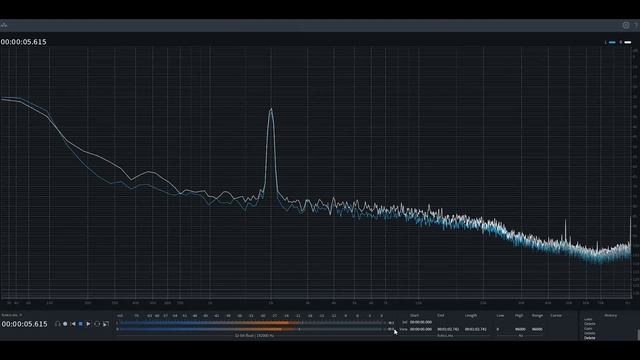Image resolution: width=640 pixels, height=360 pixels.
Task: Click the left channel peak readout value
Action: 391,323
